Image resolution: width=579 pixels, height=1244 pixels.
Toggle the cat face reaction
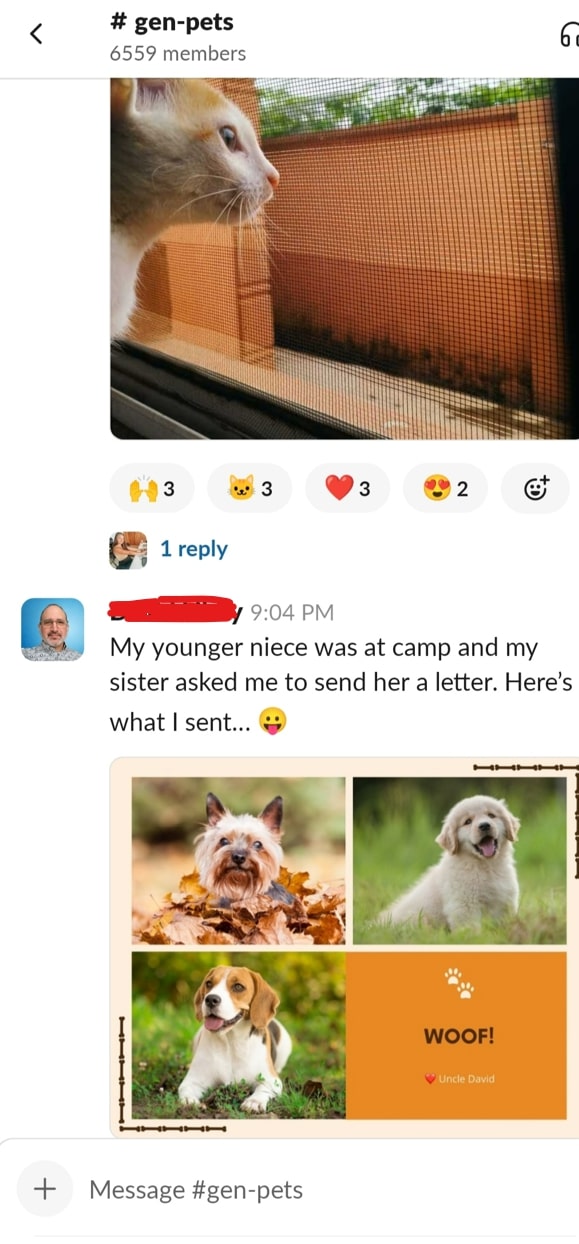pos(249,488)
